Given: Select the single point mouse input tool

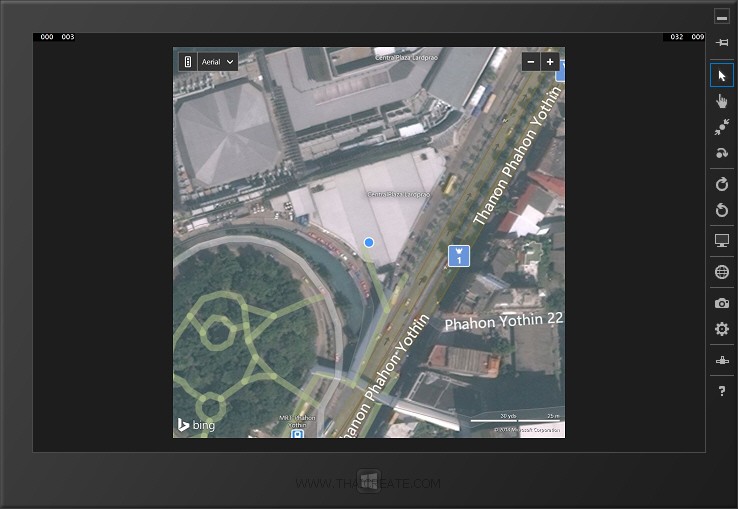Looking at the screenshot, I should click(x=721, y=76).
